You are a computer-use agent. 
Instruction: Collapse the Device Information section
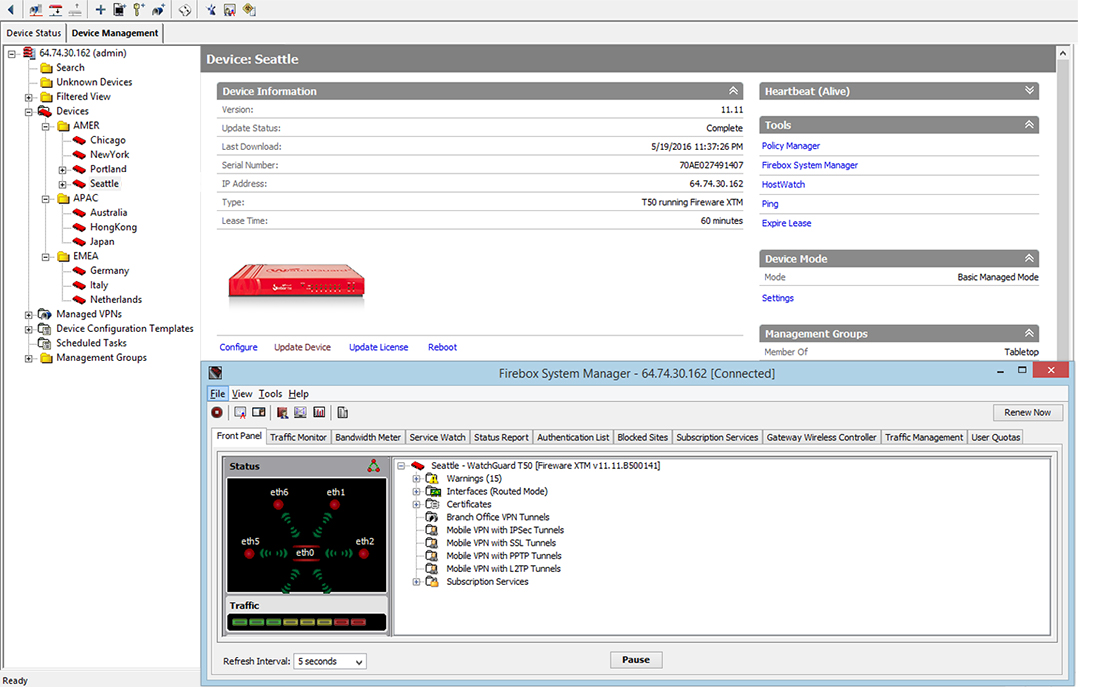click(734, 91)
